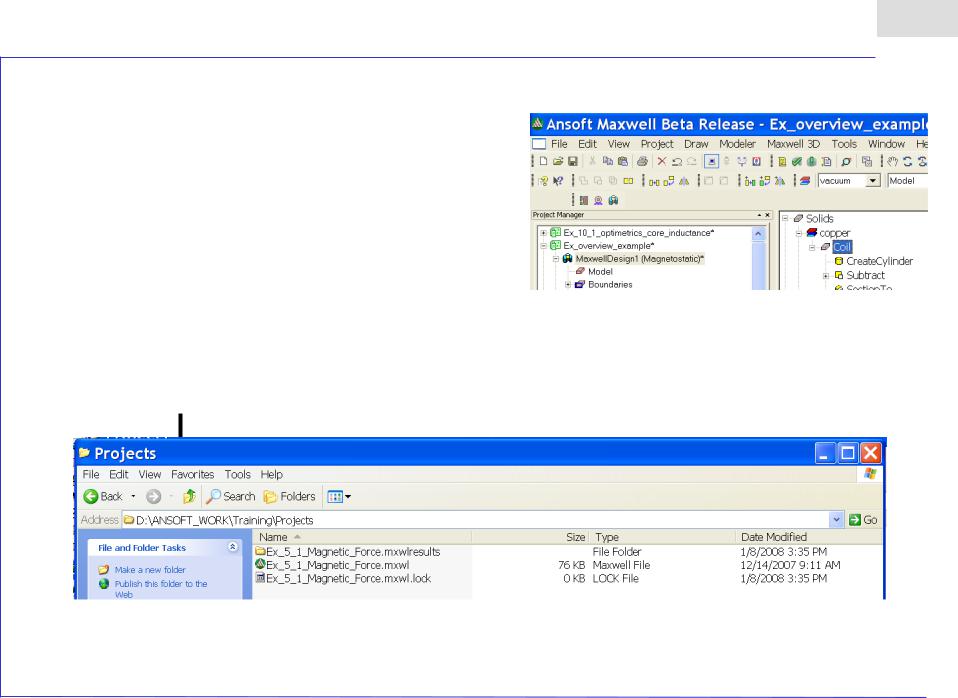Click the hand Pan icon in Maxwell
958x698 pixels.
tap(893, 161)
